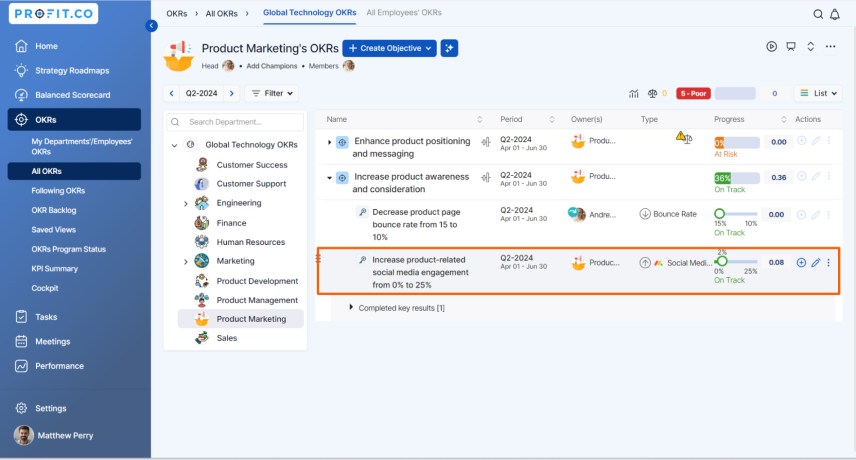Go to next quarter arrow
Viewport: 856px width, 460px height.
231,93
